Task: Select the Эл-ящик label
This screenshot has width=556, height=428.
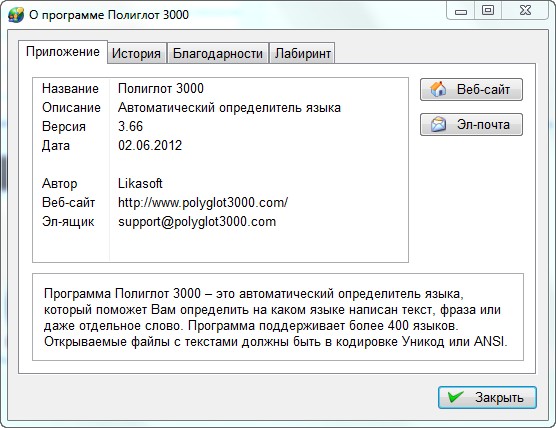Action: click(68, 222)
